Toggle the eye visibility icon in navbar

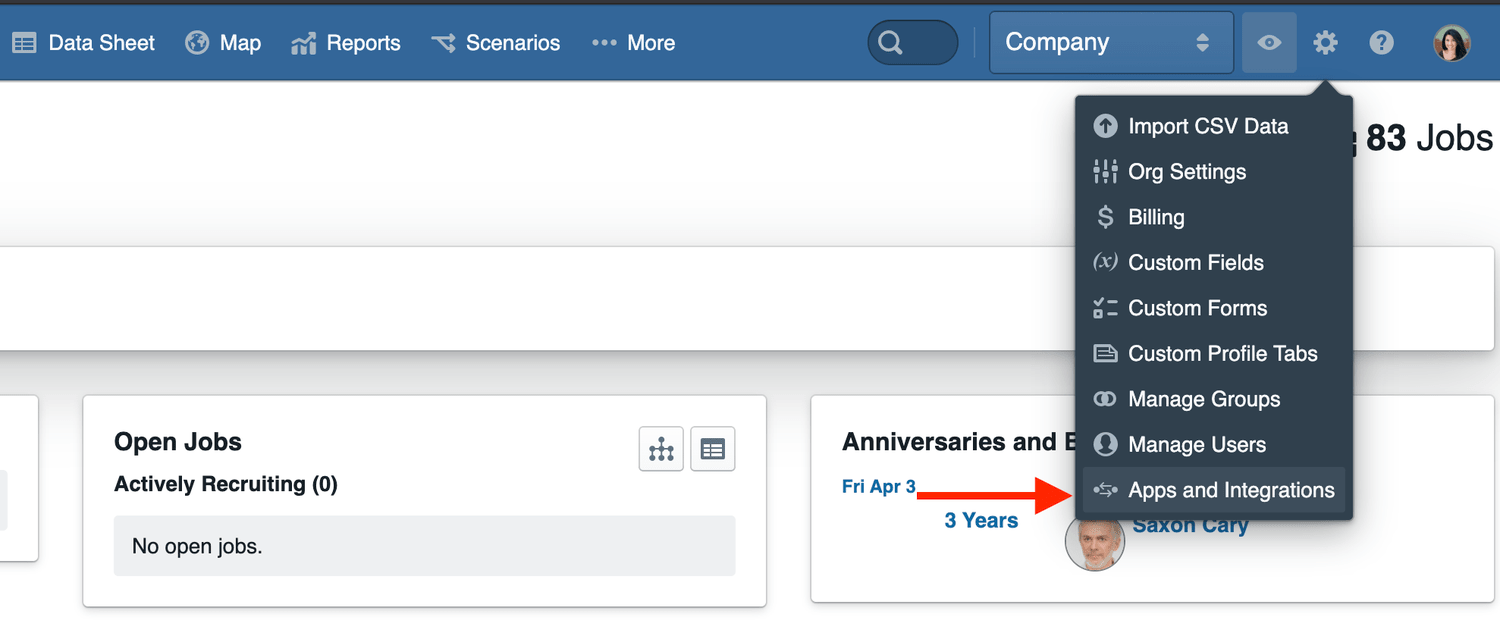click(x=1269, y=42)
